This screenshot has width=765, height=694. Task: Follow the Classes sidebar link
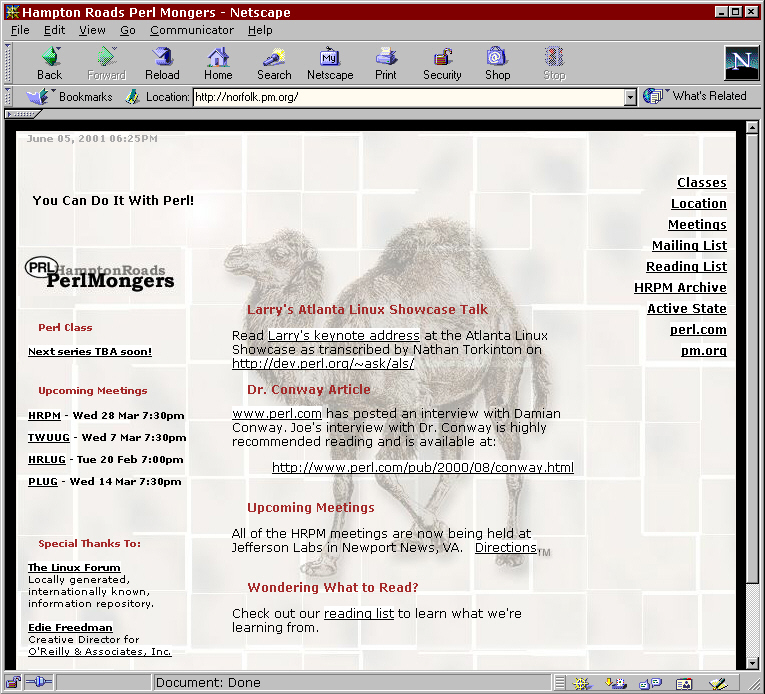pos(702,183)
